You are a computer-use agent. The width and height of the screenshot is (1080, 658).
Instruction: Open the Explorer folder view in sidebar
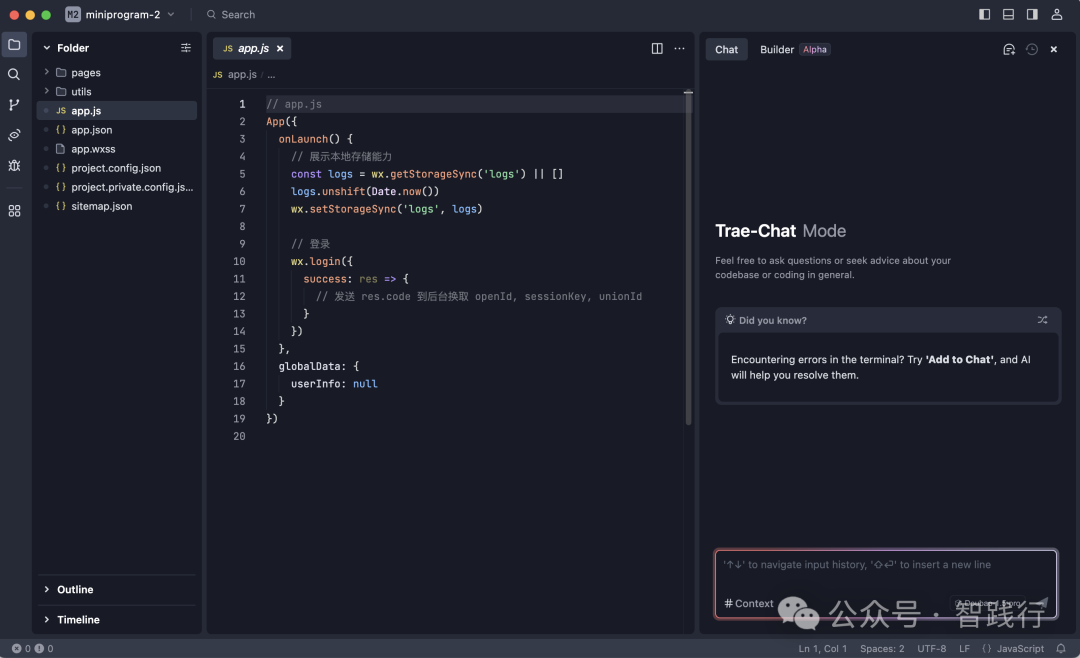click(14, 45)
